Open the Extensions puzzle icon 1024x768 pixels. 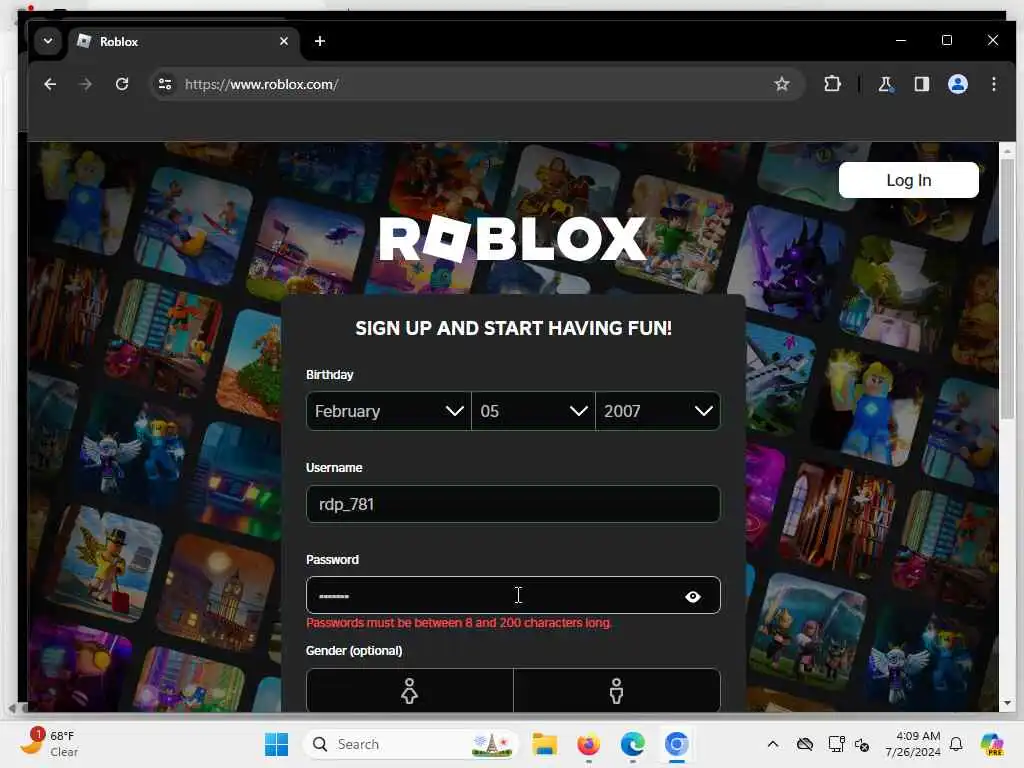[x=832, y=84]
